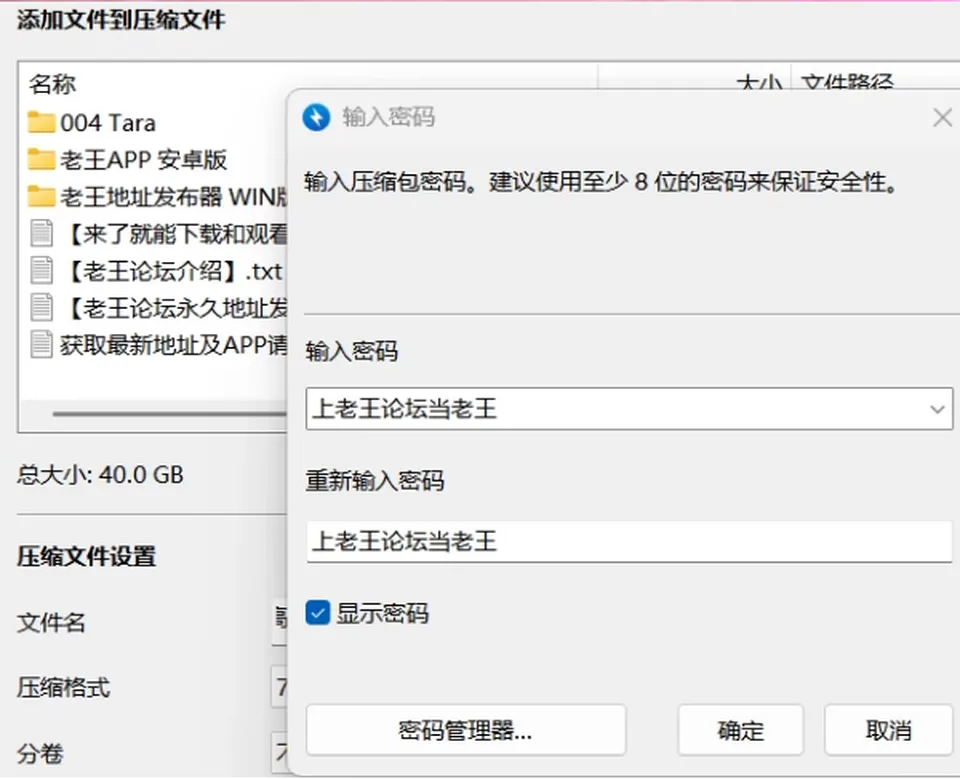
Task: Select the 【来了就能下载和观看 file row
Action: (x=157, y=233)
